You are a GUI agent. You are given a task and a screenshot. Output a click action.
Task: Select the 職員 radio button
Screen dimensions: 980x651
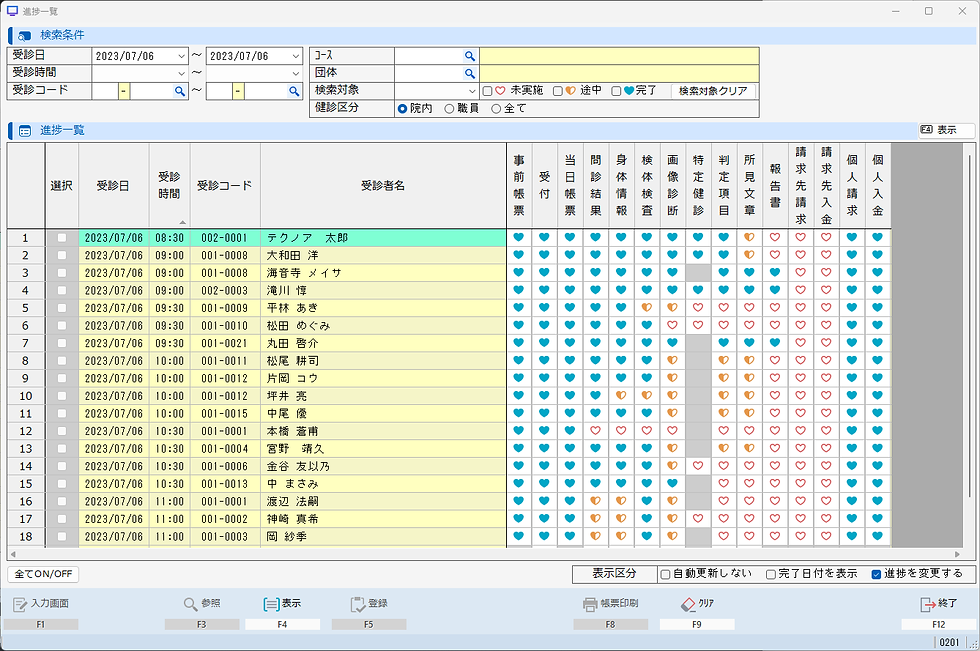(449, 109)
